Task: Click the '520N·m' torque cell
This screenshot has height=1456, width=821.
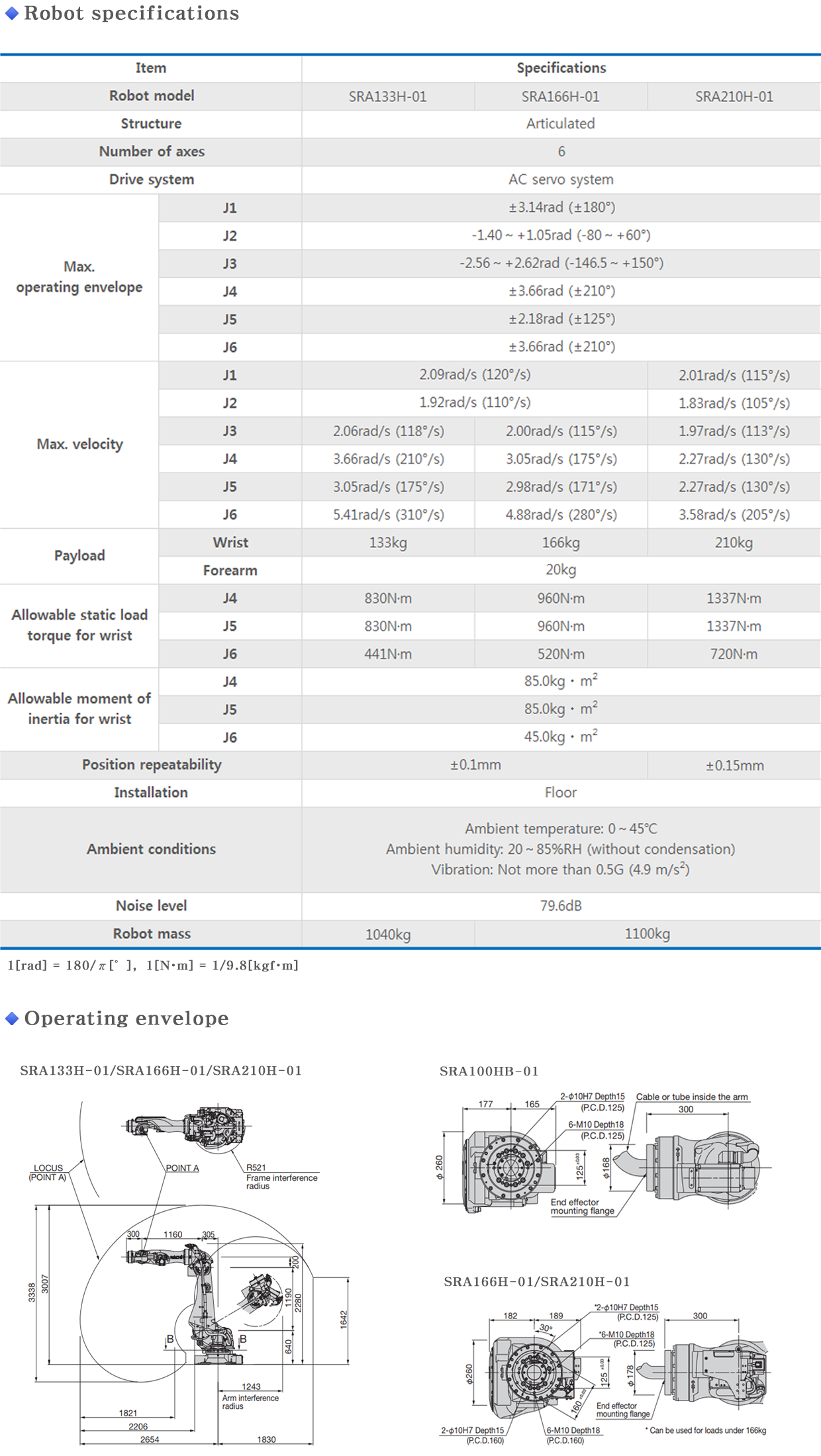Action: (x=561, y=654)
